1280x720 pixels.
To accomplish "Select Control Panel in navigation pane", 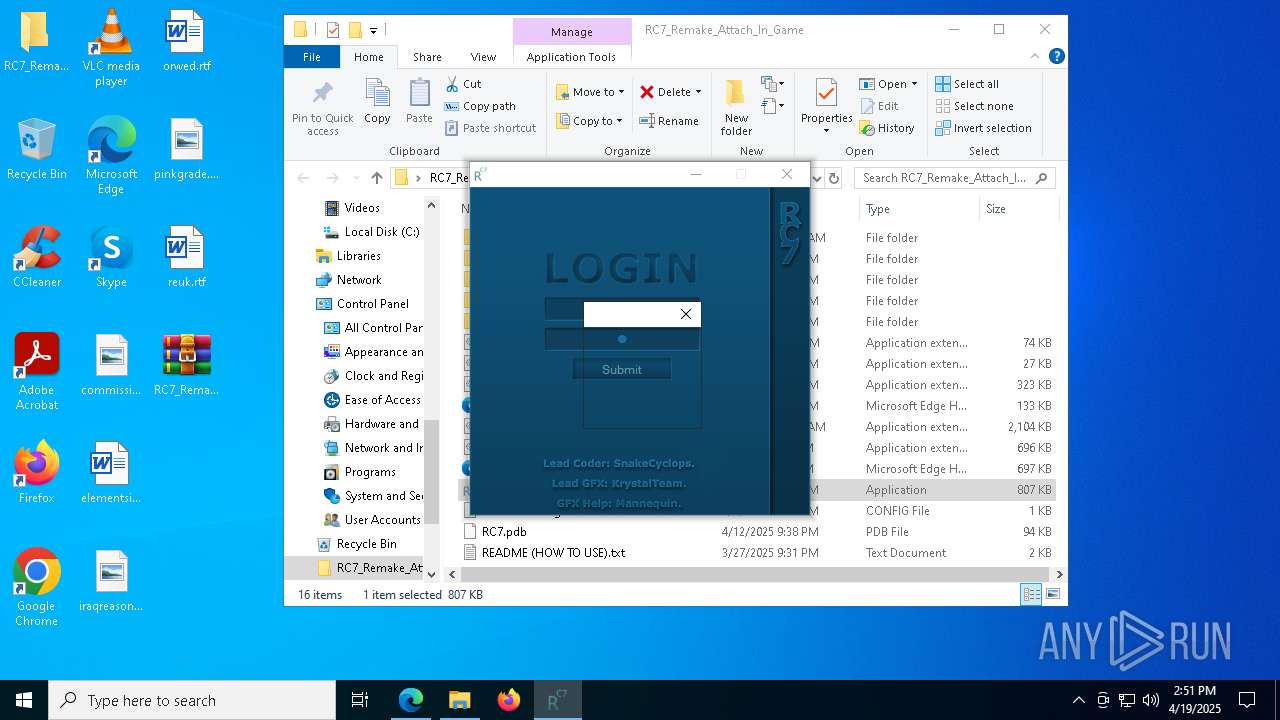I will 362,303.
